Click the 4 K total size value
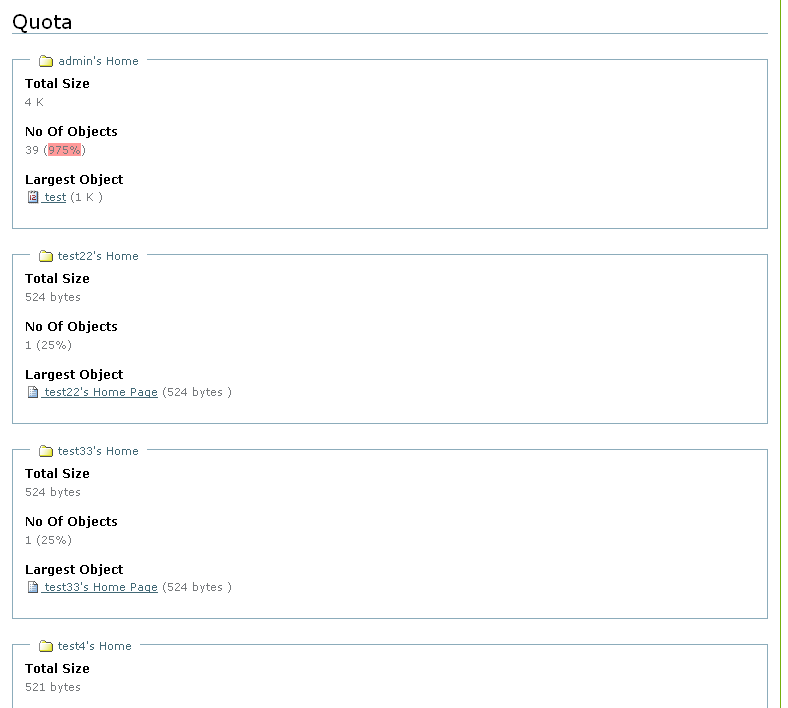This screenshot has height=708, width=788. (34, 102)
